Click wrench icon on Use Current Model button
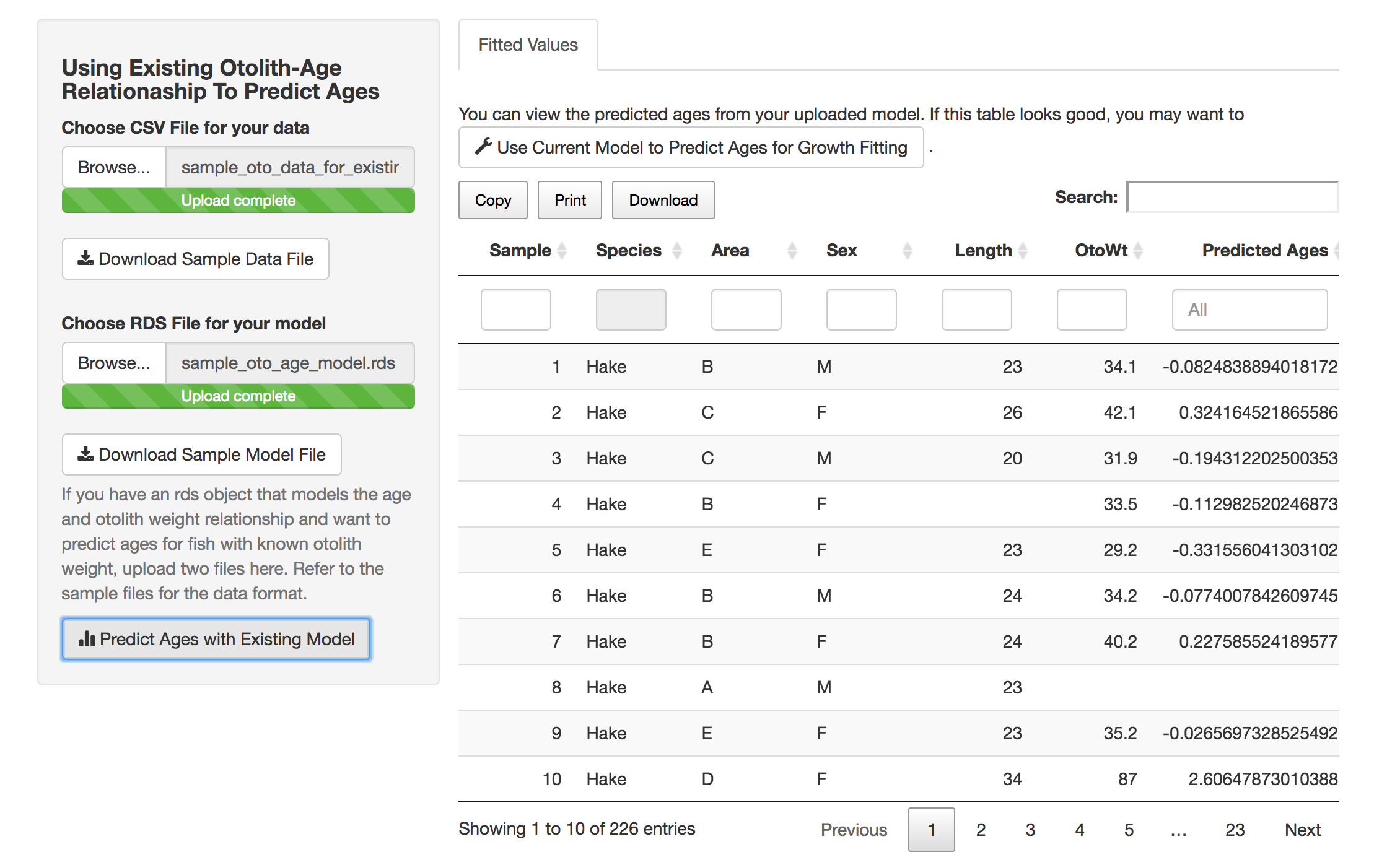Image resolution: width=1400 pixels, height=852 pixels. click(x=483, y=147)
